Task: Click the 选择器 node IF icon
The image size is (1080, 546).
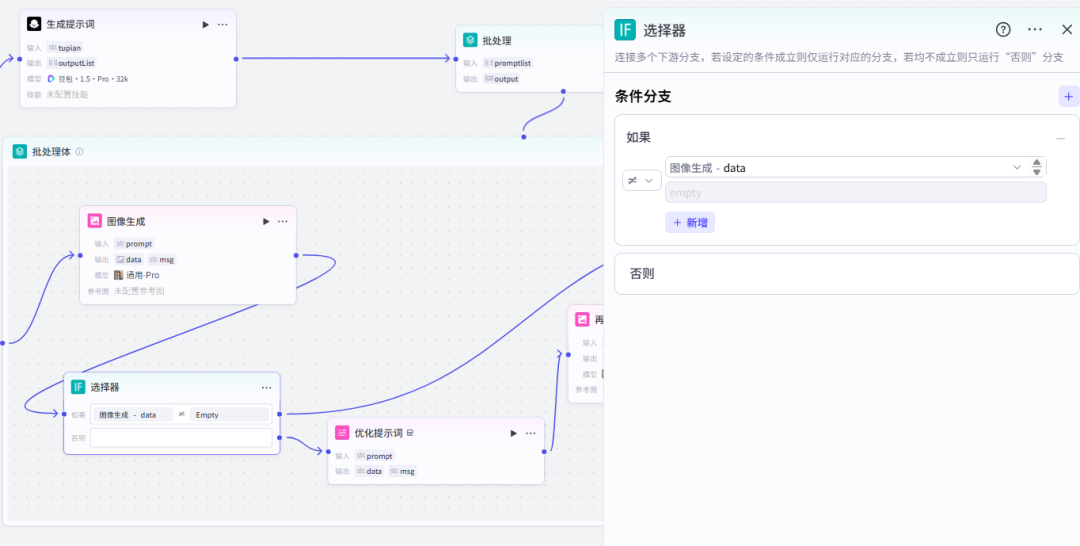Action: click(78, 387)
